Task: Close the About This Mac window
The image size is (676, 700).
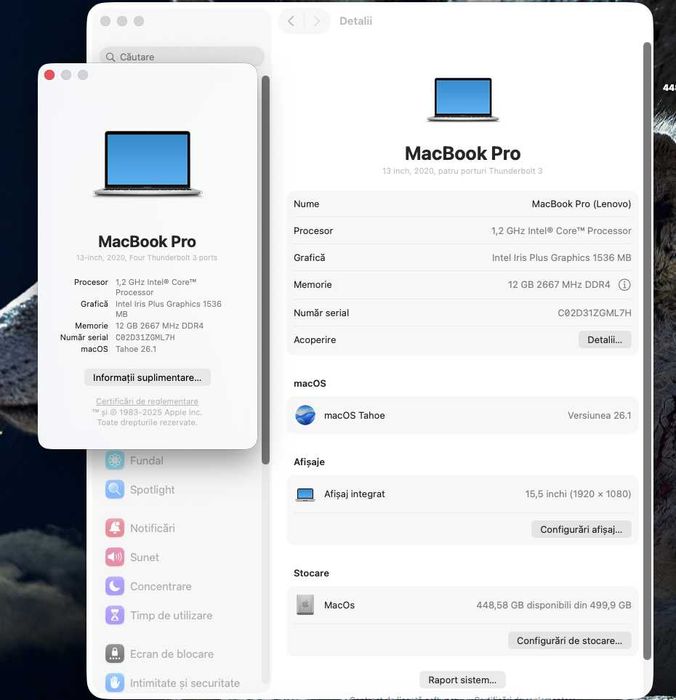Action: coord(50,75)
